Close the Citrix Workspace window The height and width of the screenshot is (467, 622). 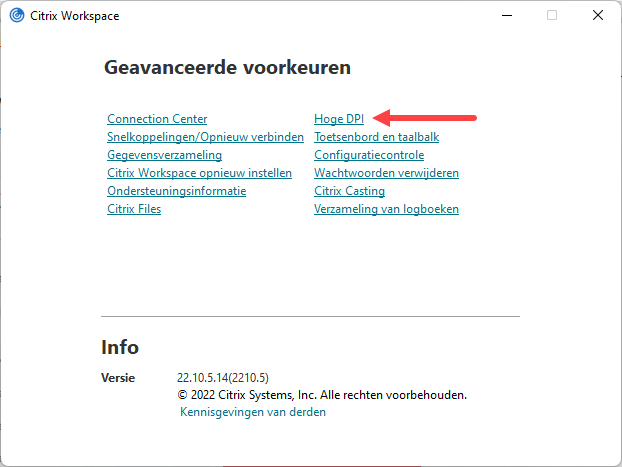[x=598, y=15]
